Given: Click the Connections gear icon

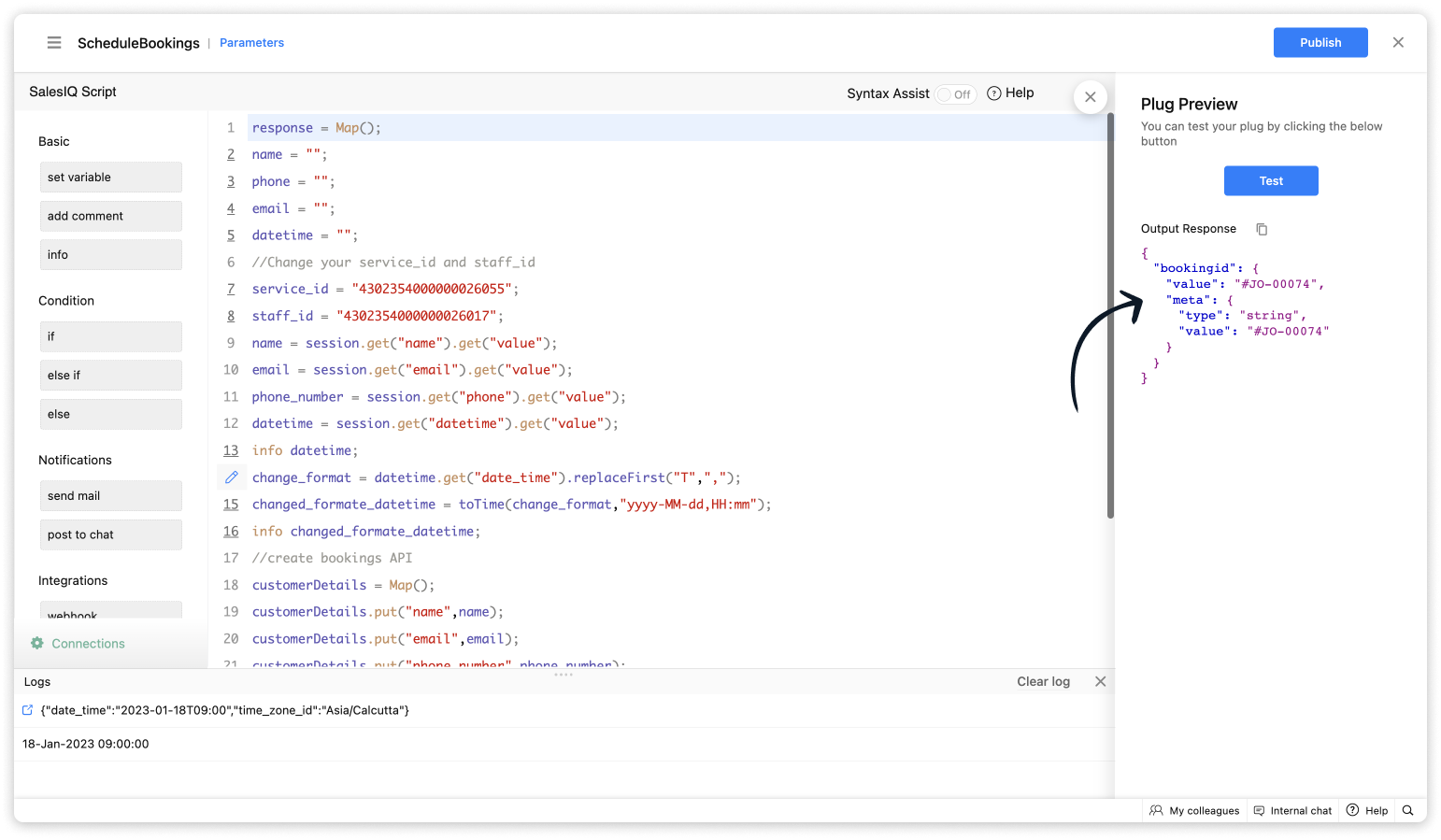Looking at the screenshot, I should [37, 644].
